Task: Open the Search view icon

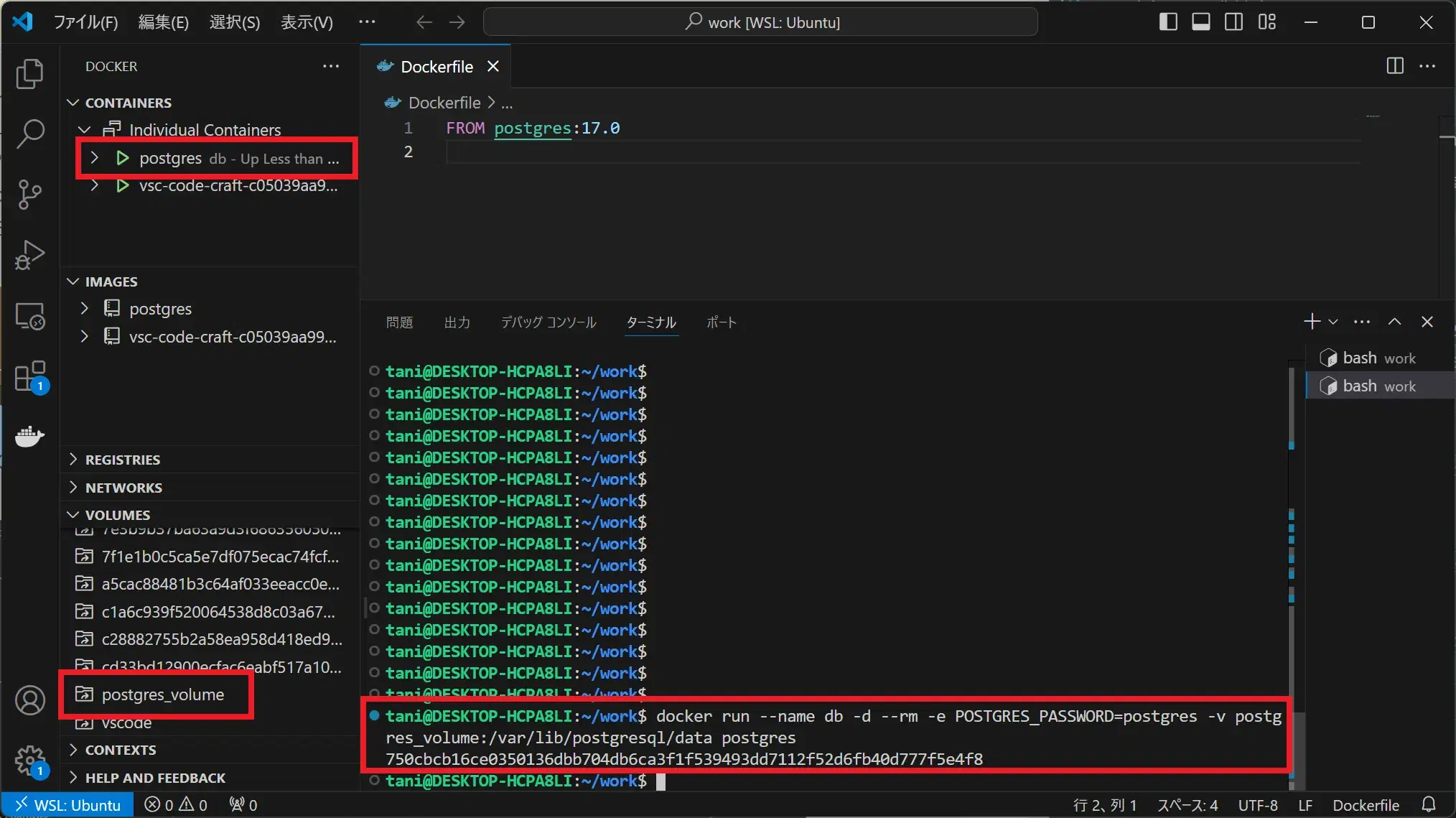Action: (29, 134)
